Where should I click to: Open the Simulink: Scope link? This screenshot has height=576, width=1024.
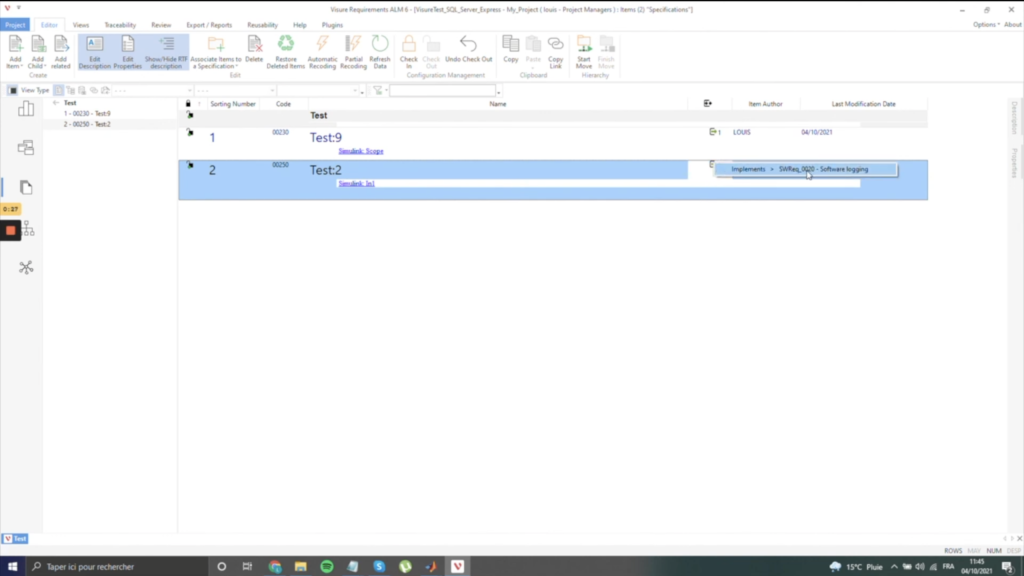[361, 151]
